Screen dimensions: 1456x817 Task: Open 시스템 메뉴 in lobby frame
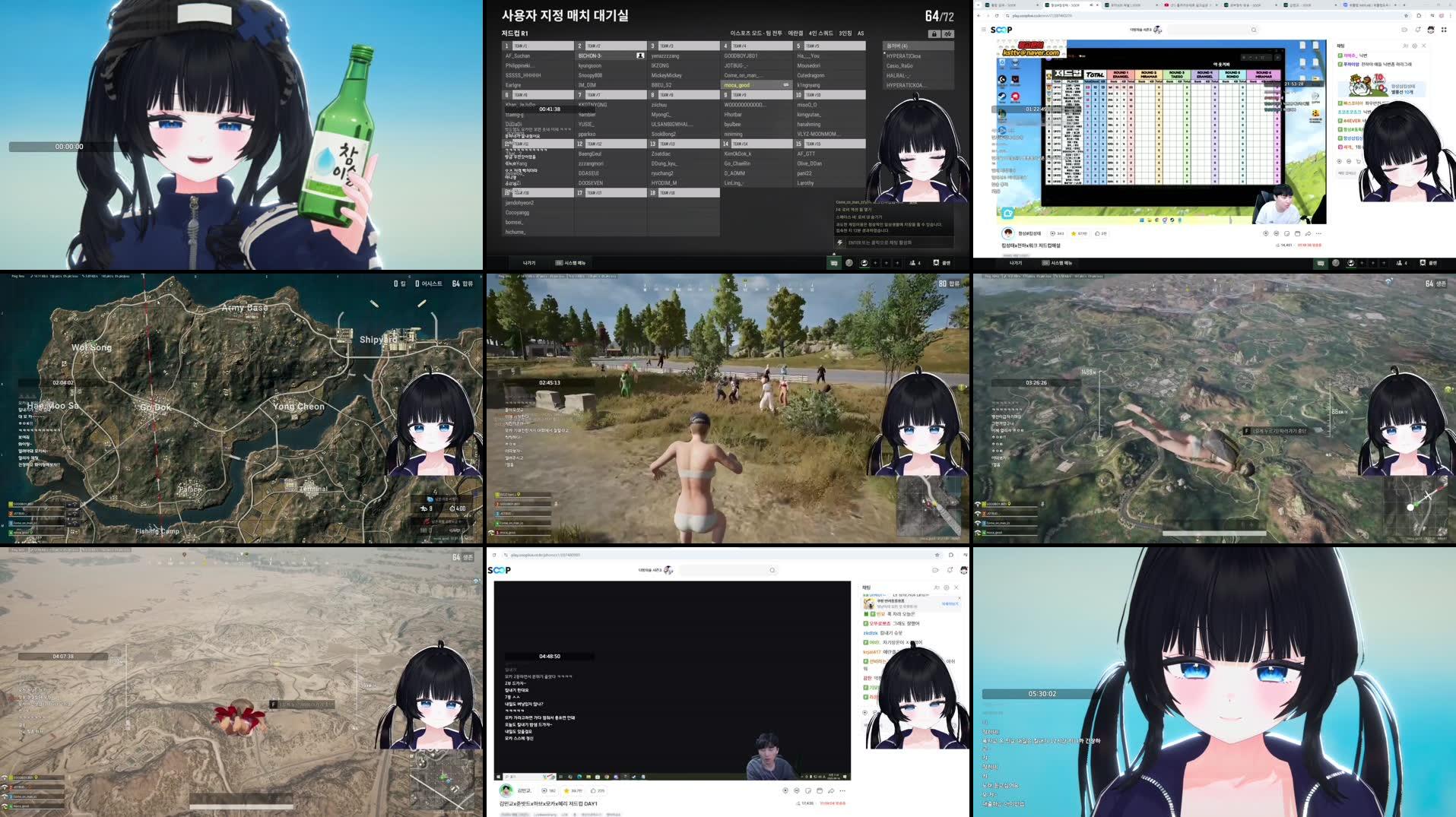coord(571,263)
